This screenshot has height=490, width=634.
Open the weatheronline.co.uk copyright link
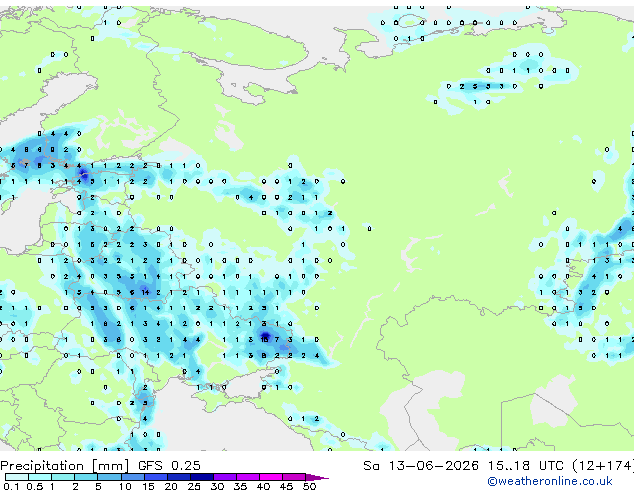point(550,481)
